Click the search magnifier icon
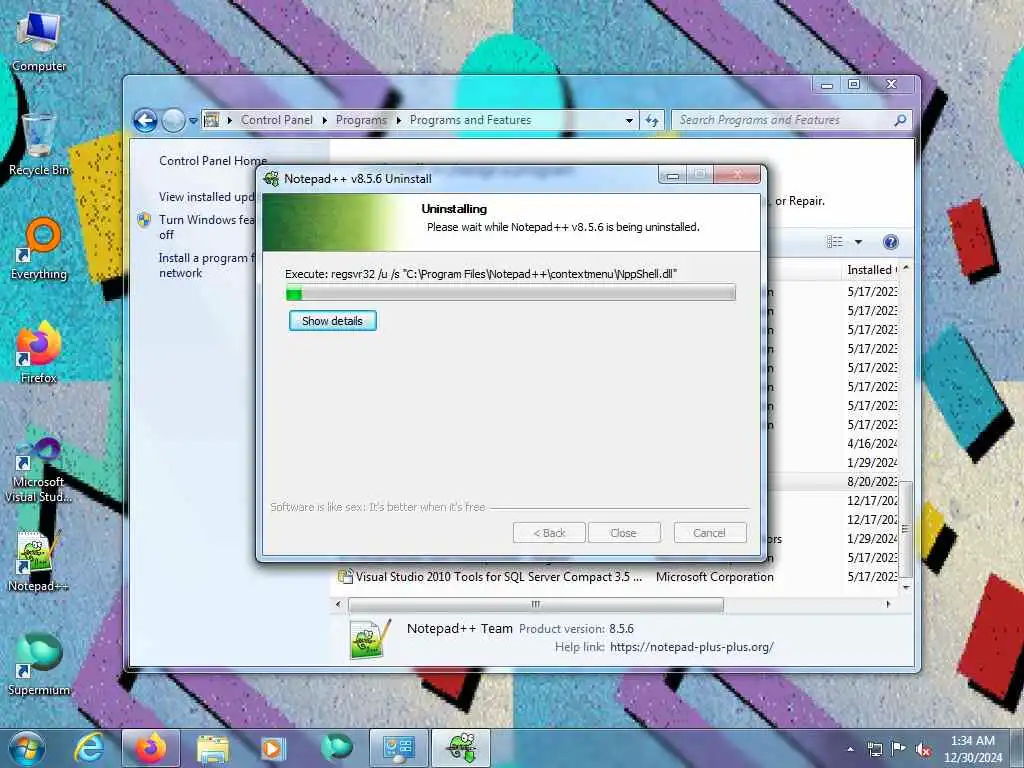The width and height of the screenshot is (1024, 768). 901,120
